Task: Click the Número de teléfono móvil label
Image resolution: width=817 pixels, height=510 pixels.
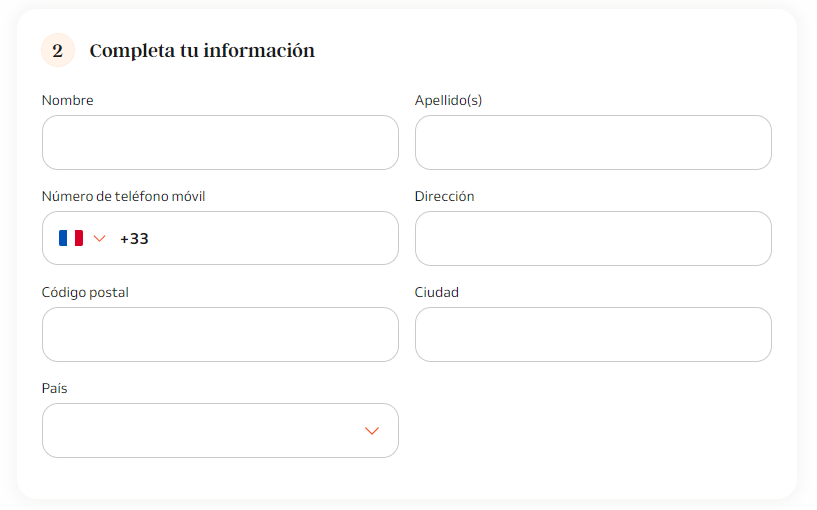Action: click(x=123, y=196)
